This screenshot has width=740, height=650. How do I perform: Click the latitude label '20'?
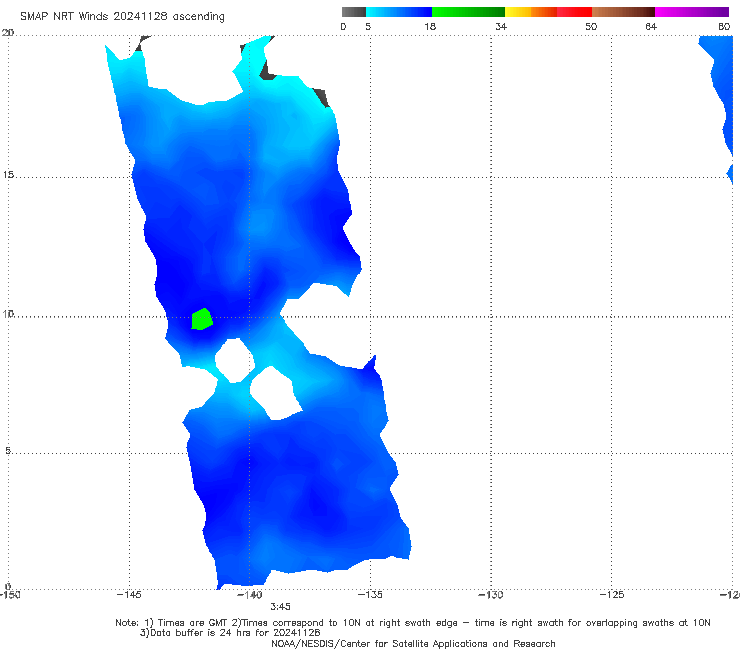point(8,32)
